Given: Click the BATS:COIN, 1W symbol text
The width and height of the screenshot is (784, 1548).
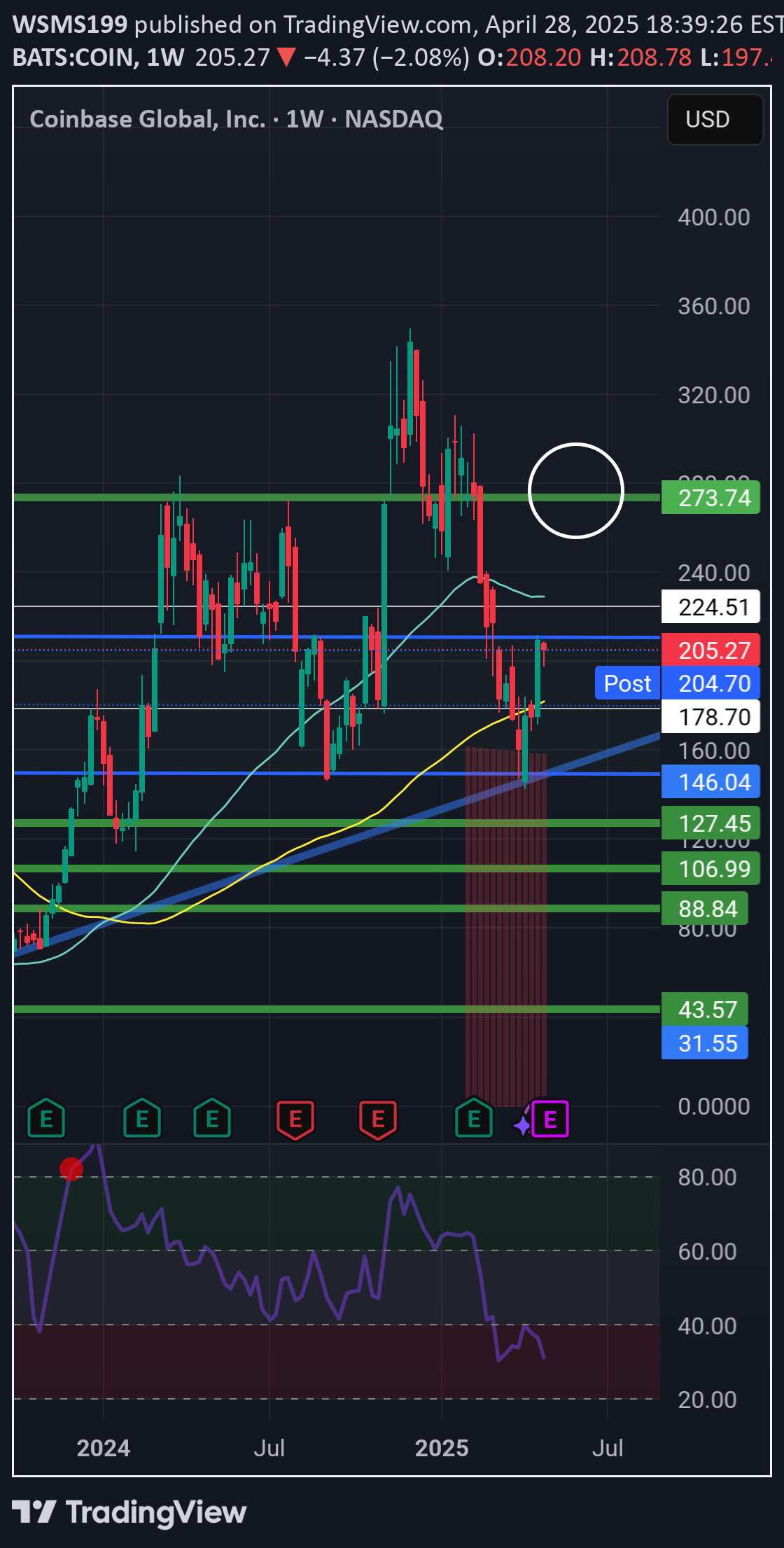Looking at the screenshot, I should pos(99,57).
